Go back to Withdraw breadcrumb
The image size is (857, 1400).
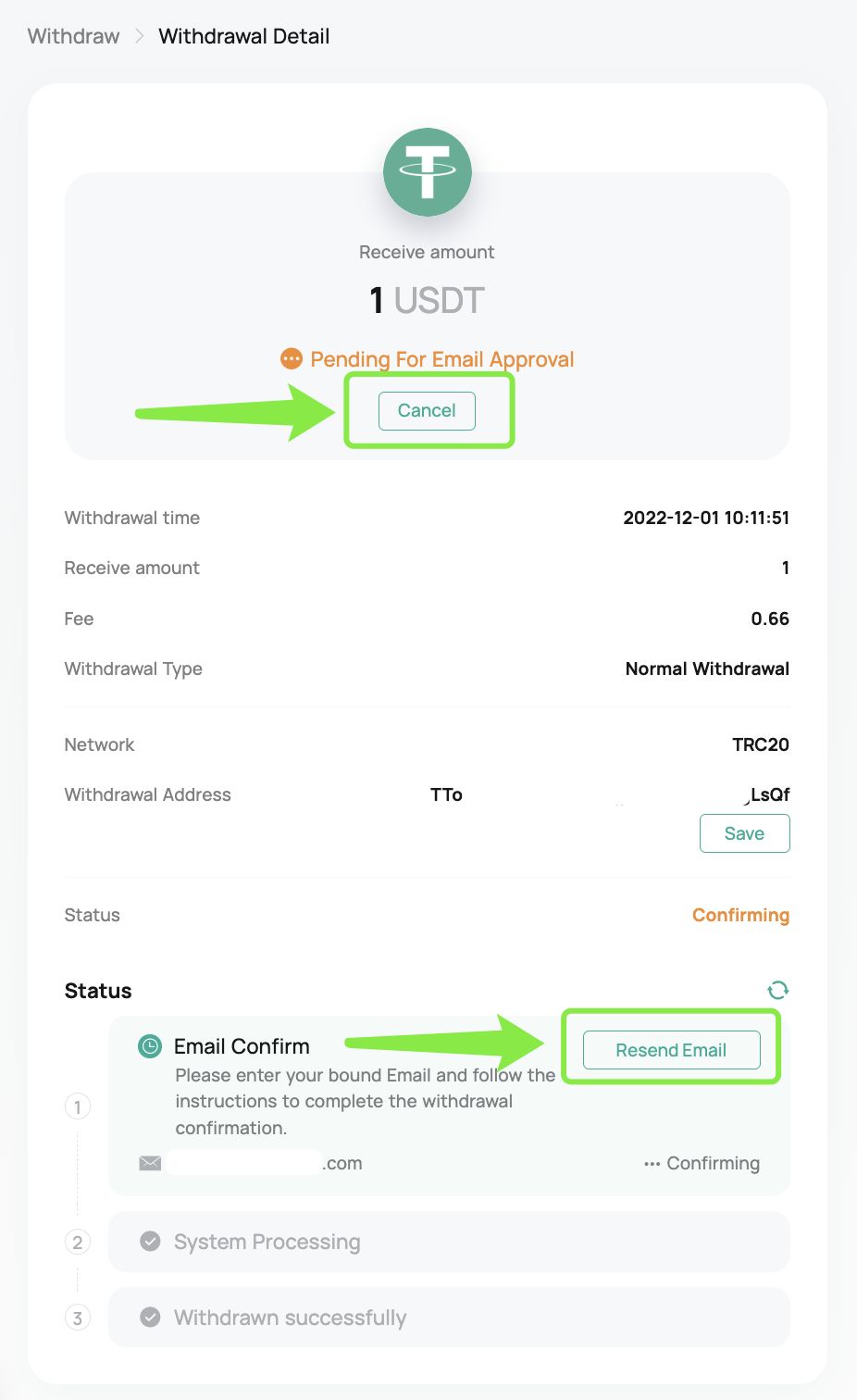pos(74,36)
